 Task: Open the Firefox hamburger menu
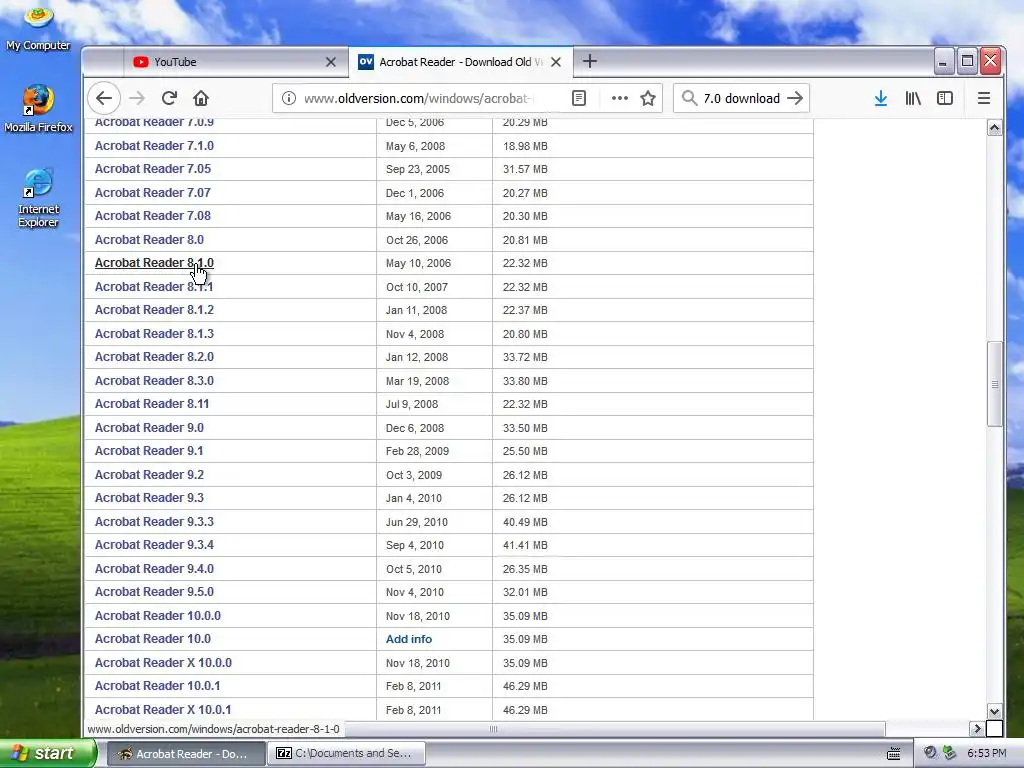984,98
